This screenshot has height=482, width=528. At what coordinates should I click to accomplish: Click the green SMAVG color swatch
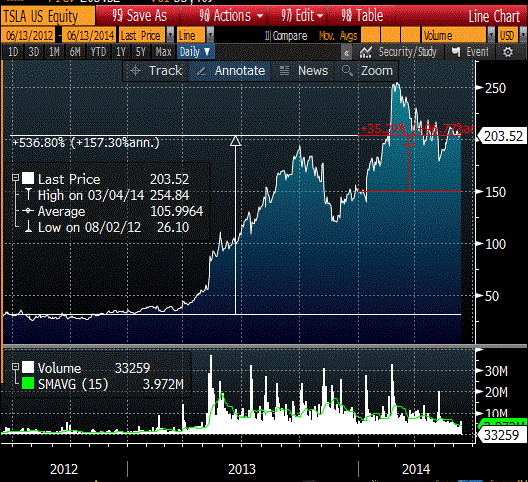(x=28, y=383)
